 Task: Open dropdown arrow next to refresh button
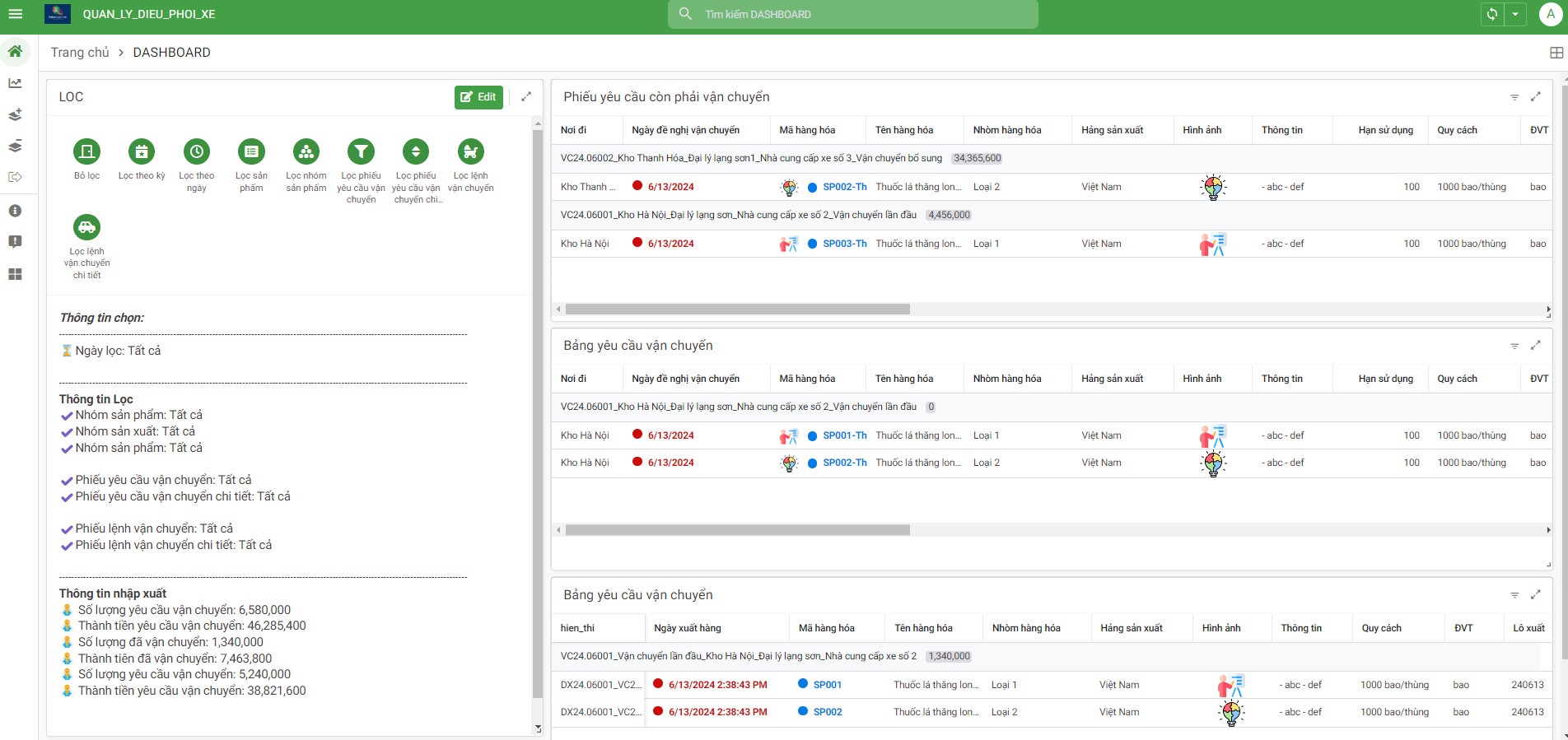(x=1515, y=14)
